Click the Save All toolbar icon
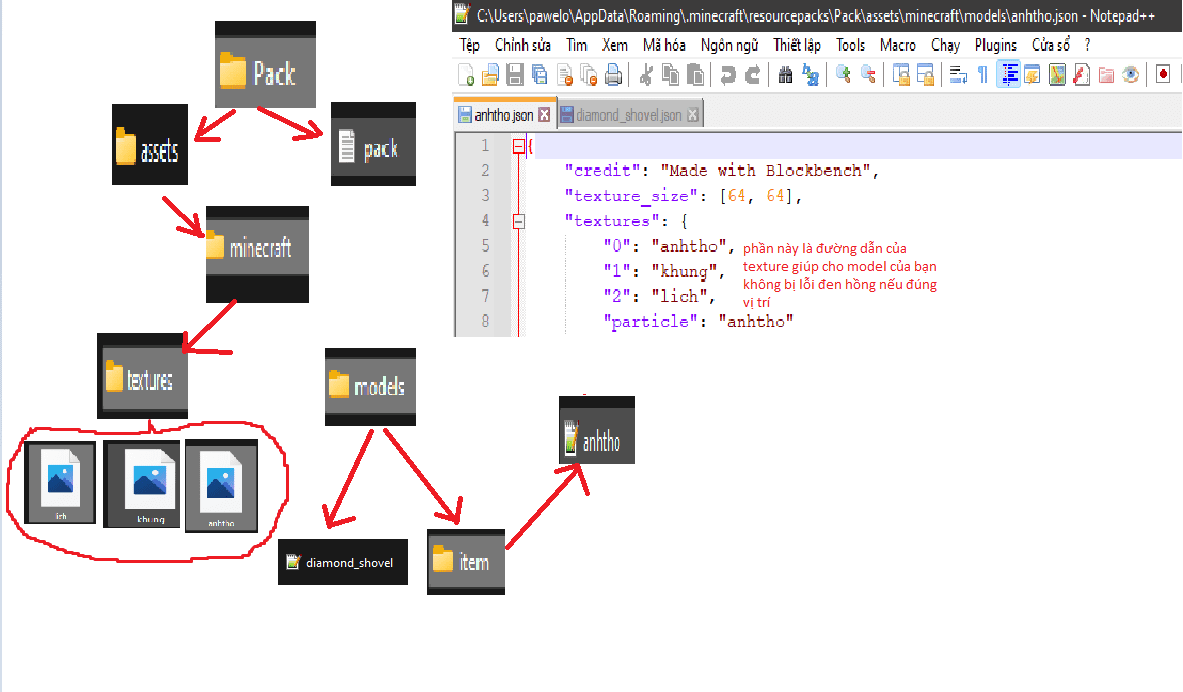 tap(539, 75)
